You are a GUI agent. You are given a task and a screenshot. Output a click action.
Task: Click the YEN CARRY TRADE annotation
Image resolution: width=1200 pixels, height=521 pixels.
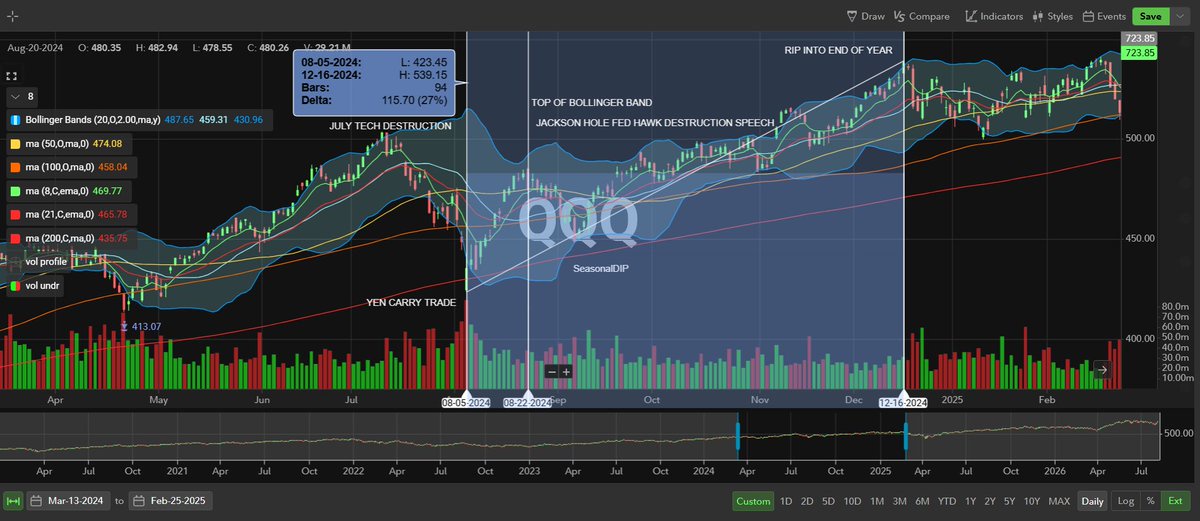[x=411, y=302]
